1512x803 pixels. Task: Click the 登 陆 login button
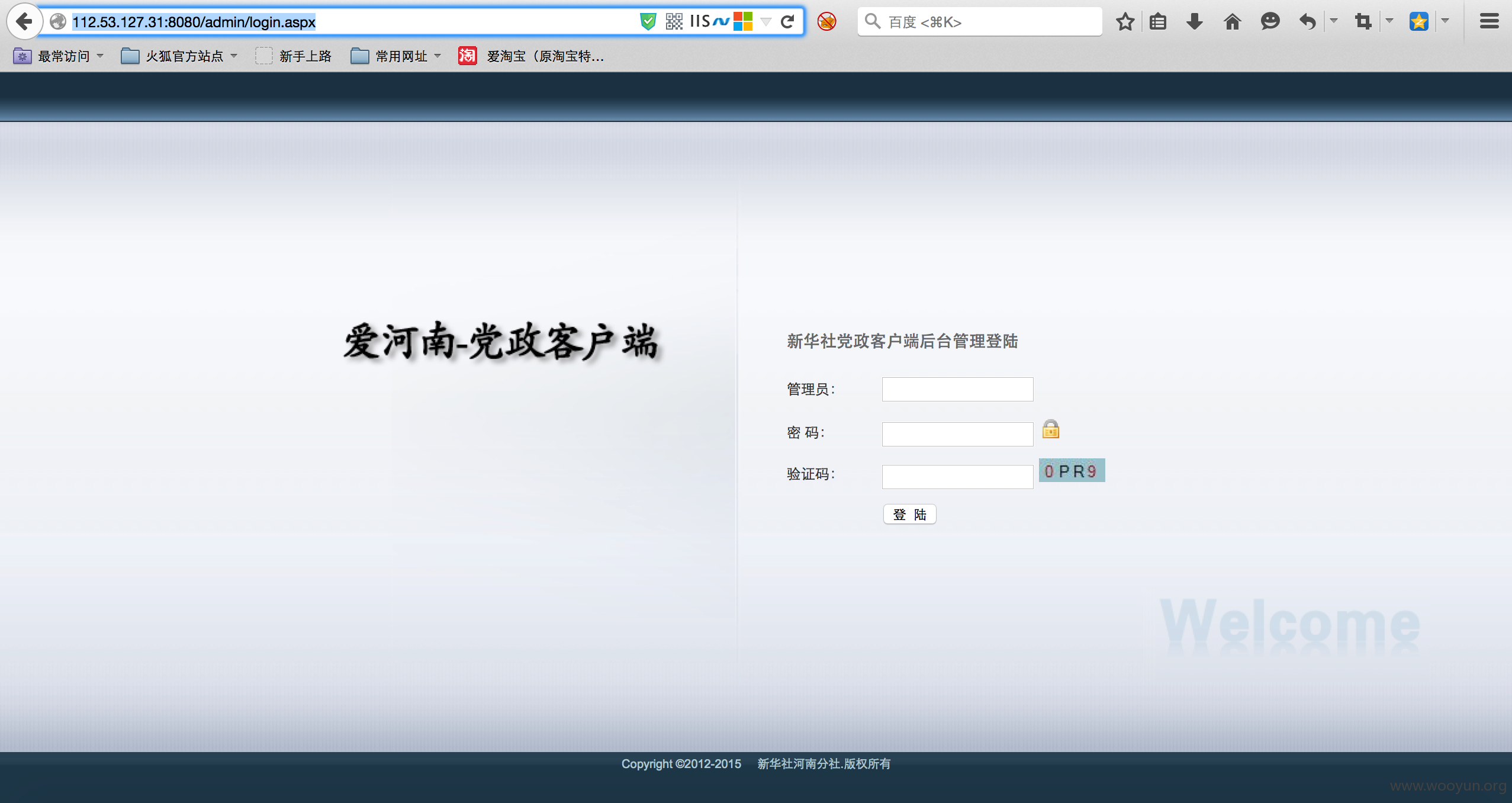click(x=909, y=514)
